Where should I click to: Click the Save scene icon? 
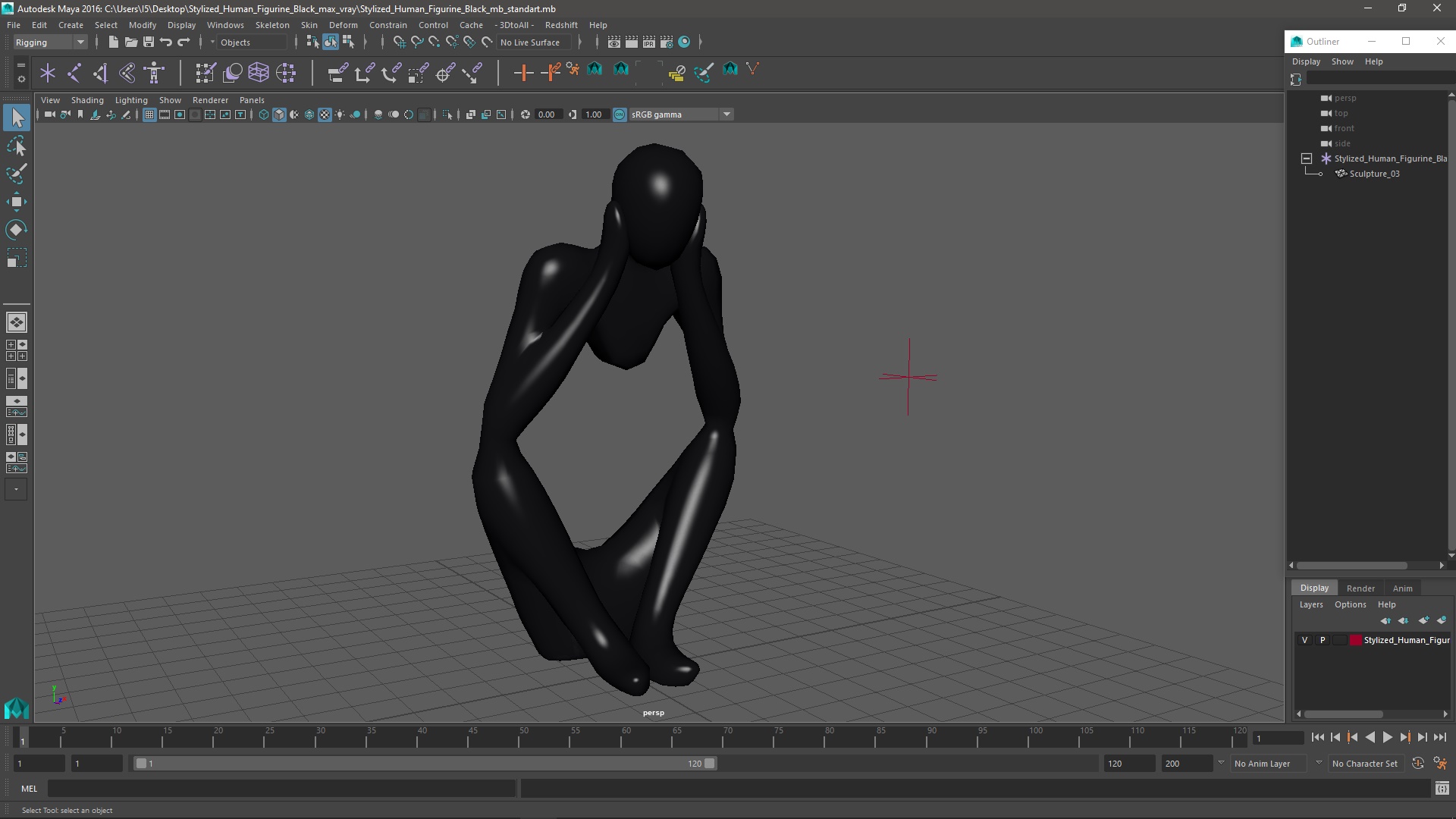[149, 42]
